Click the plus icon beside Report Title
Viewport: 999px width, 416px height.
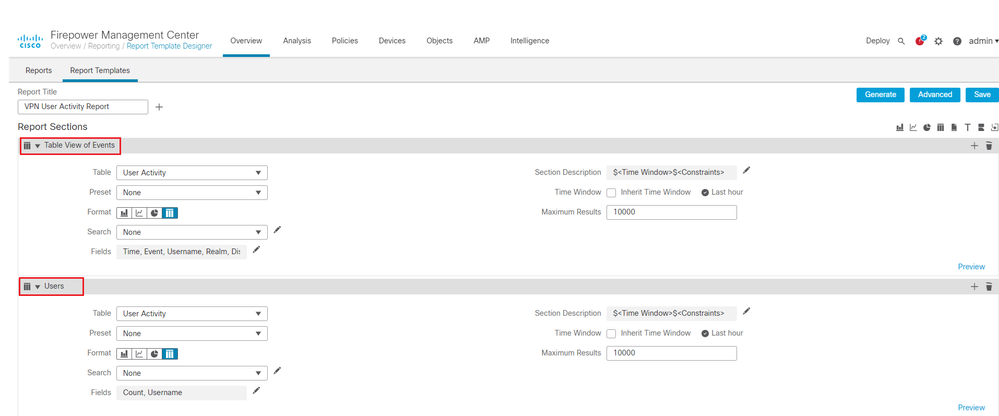(159, 107)
